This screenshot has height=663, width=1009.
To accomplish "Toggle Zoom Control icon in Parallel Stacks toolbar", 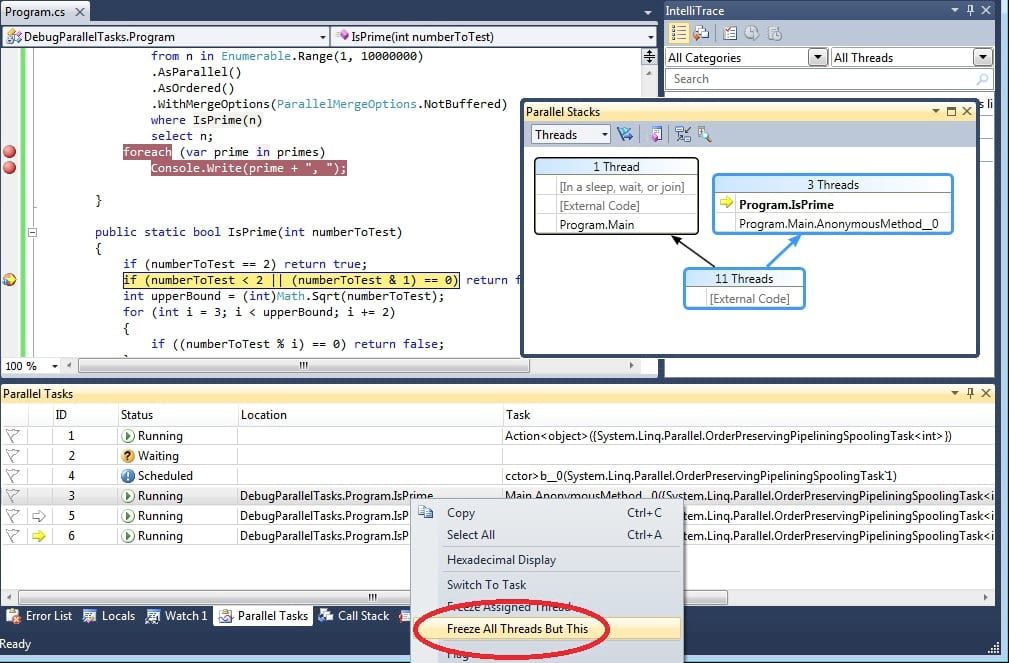I will [704, 135].
